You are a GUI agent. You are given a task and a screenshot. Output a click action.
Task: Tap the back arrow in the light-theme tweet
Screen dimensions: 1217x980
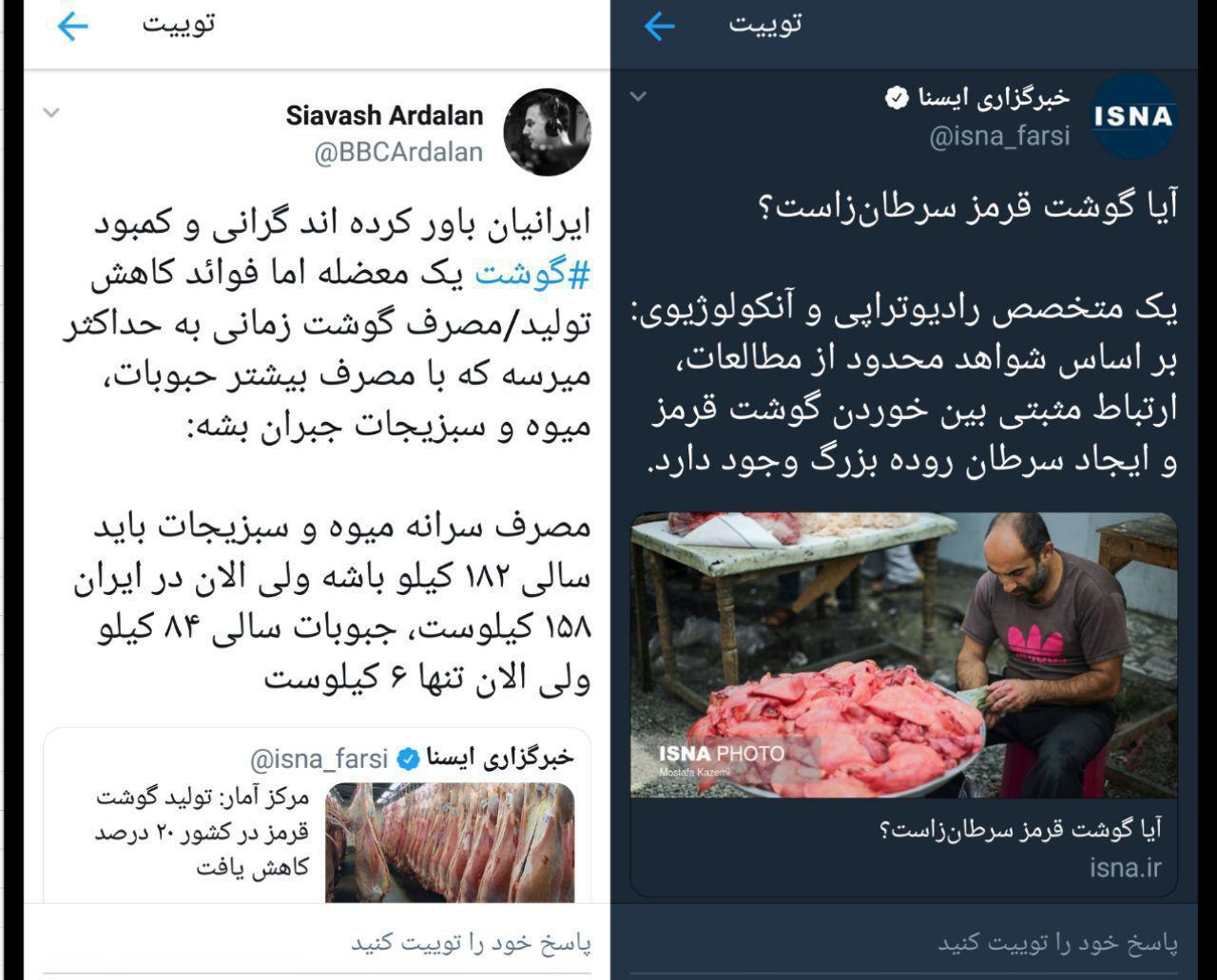pos(72,26)
